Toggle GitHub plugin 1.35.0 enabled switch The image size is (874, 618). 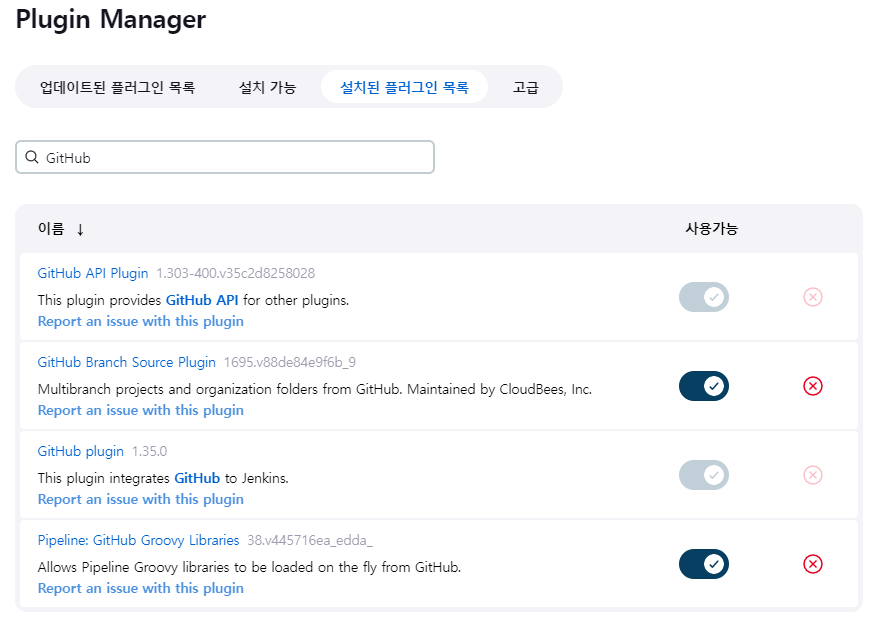pos(703,475)
